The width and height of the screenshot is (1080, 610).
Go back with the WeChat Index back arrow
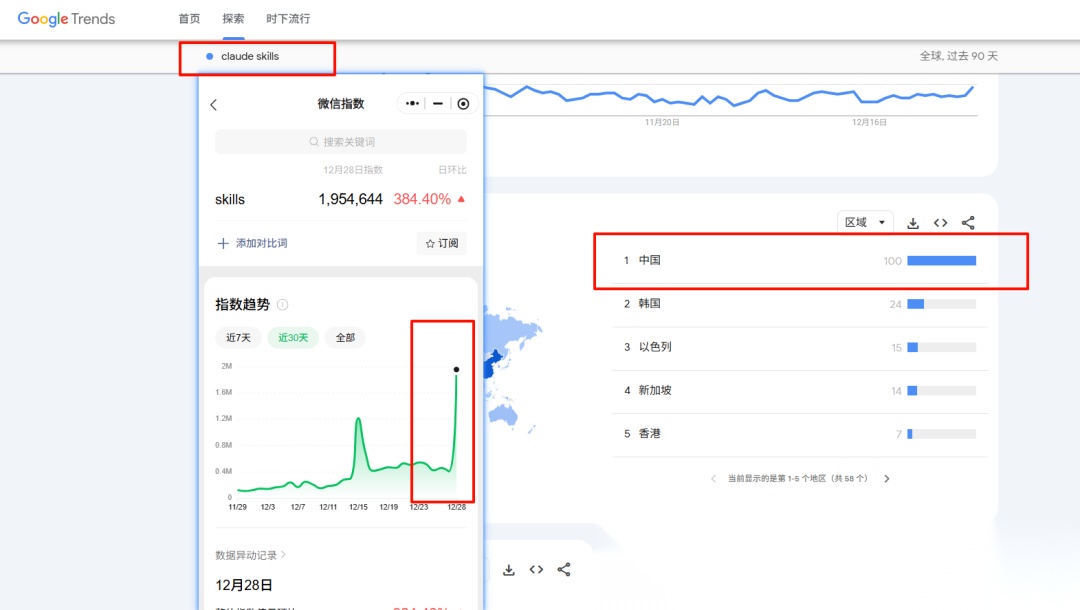[214, 105]
